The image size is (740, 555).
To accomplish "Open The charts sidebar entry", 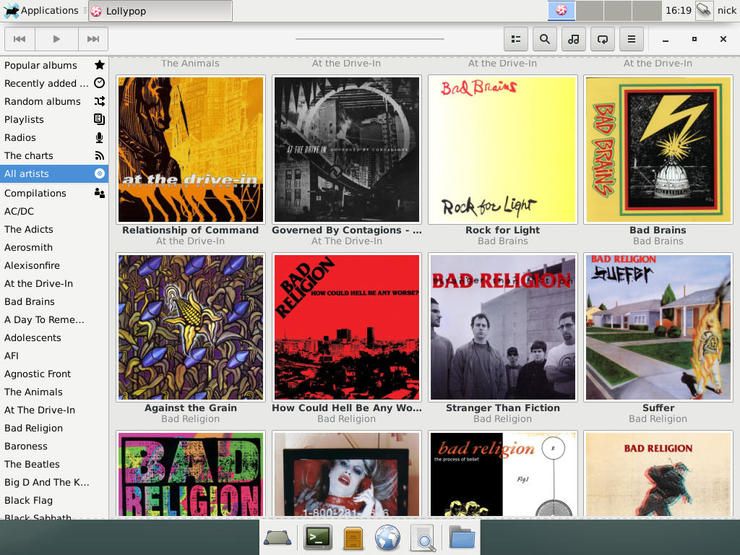I will tap(54, 155).
